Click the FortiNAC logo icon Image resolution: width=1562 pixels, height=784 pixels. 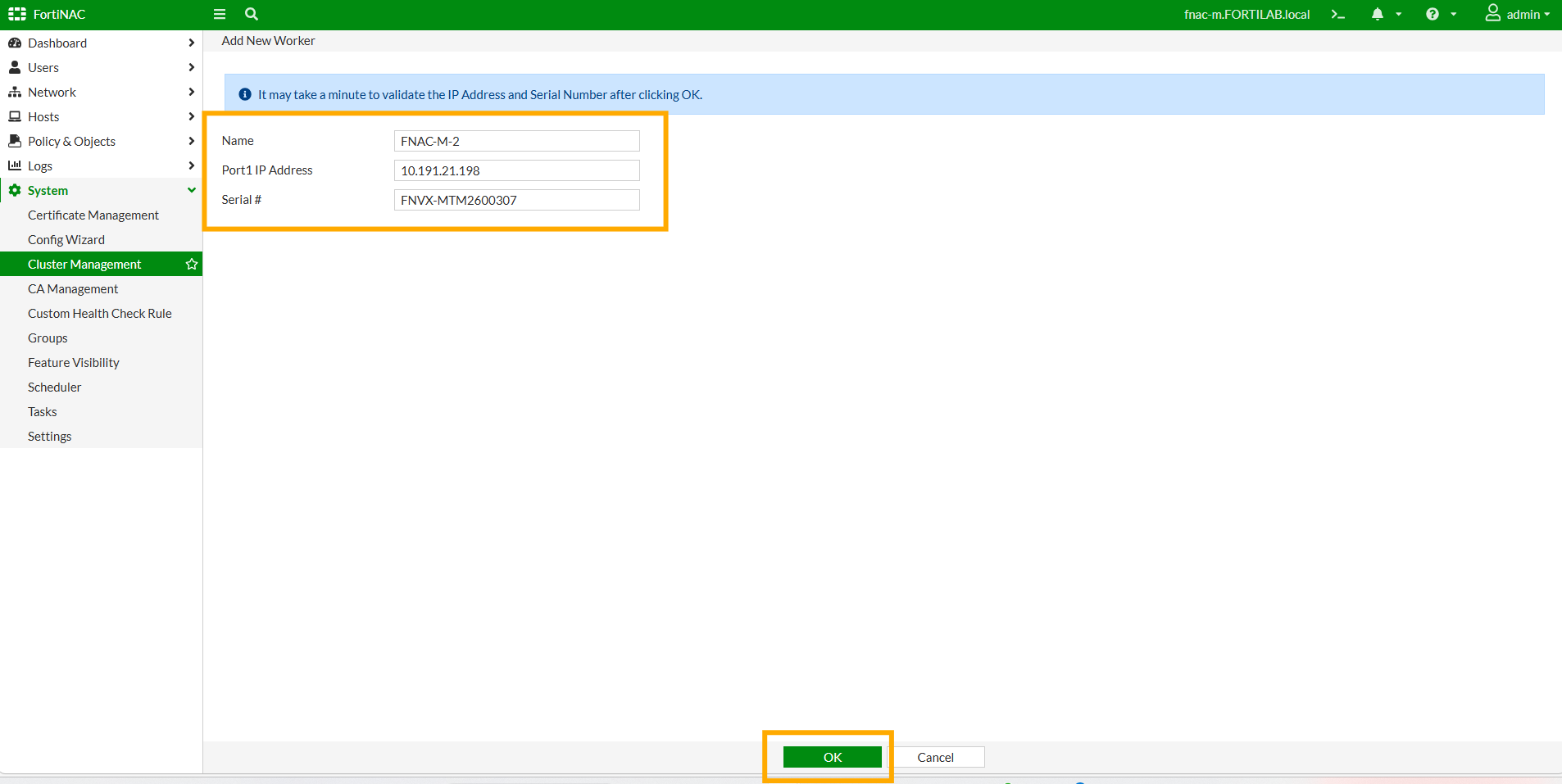(17, 14)
